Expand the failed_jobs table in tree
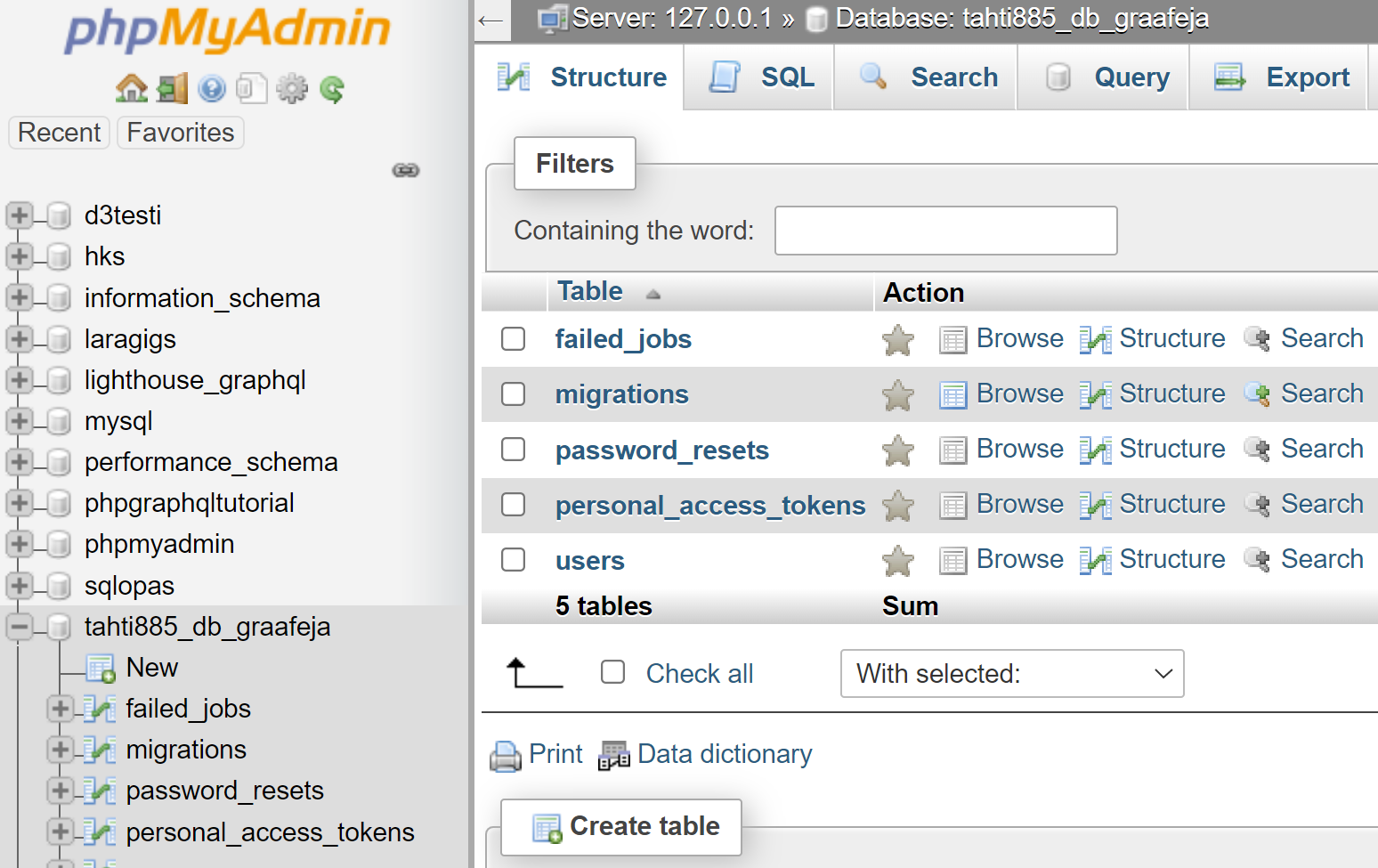 [x=60, y=709]
